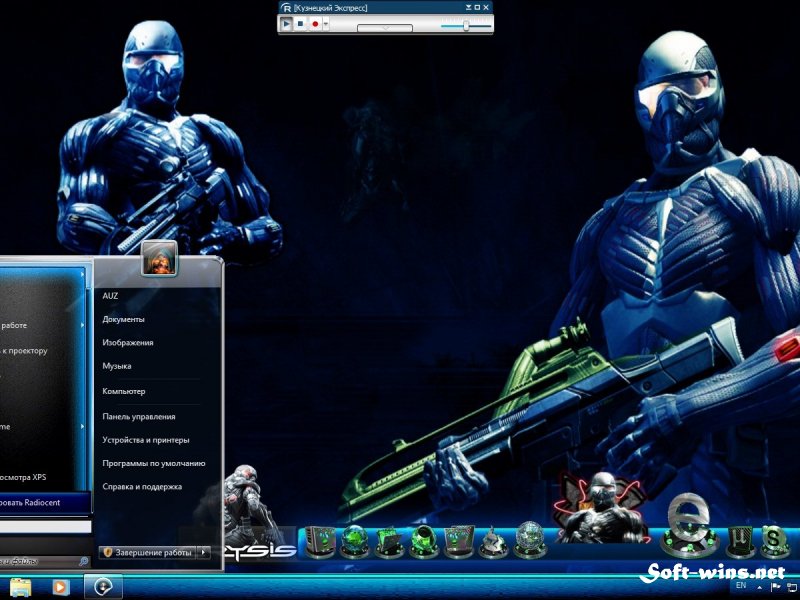Open Справка и поддержка
Viewport: 800px width, 600px height.
point(142,487)
